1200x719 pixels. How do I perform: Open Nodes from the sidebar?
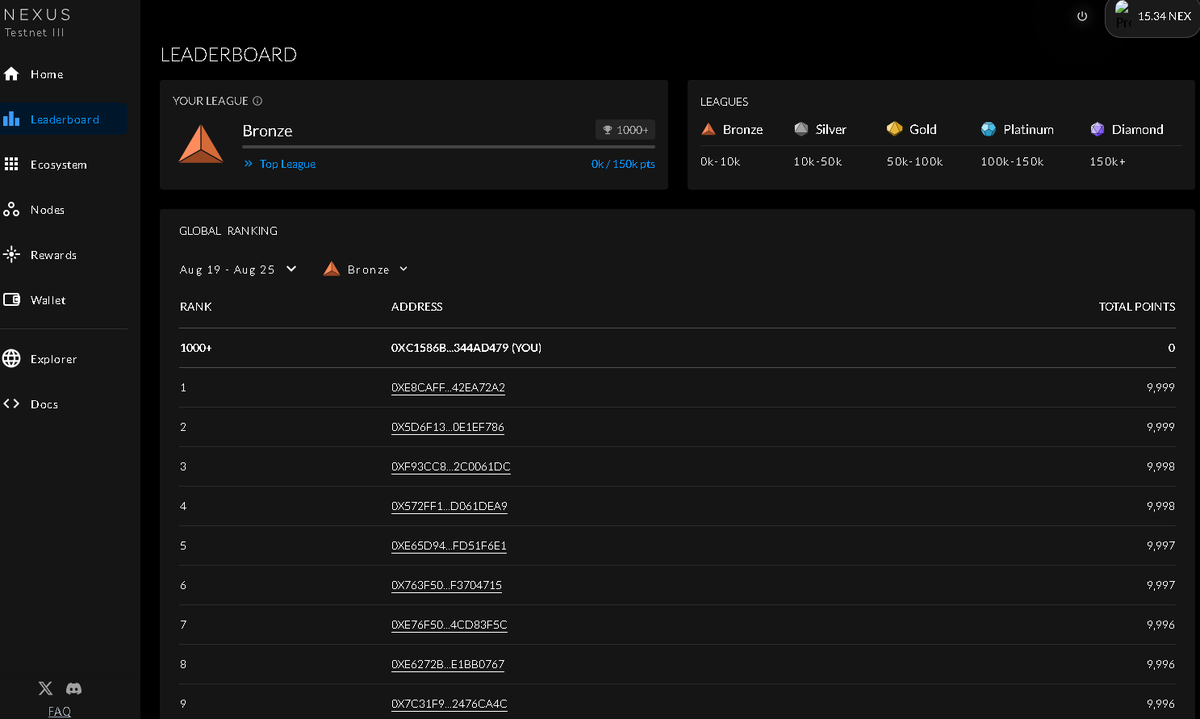pos(48,210)
